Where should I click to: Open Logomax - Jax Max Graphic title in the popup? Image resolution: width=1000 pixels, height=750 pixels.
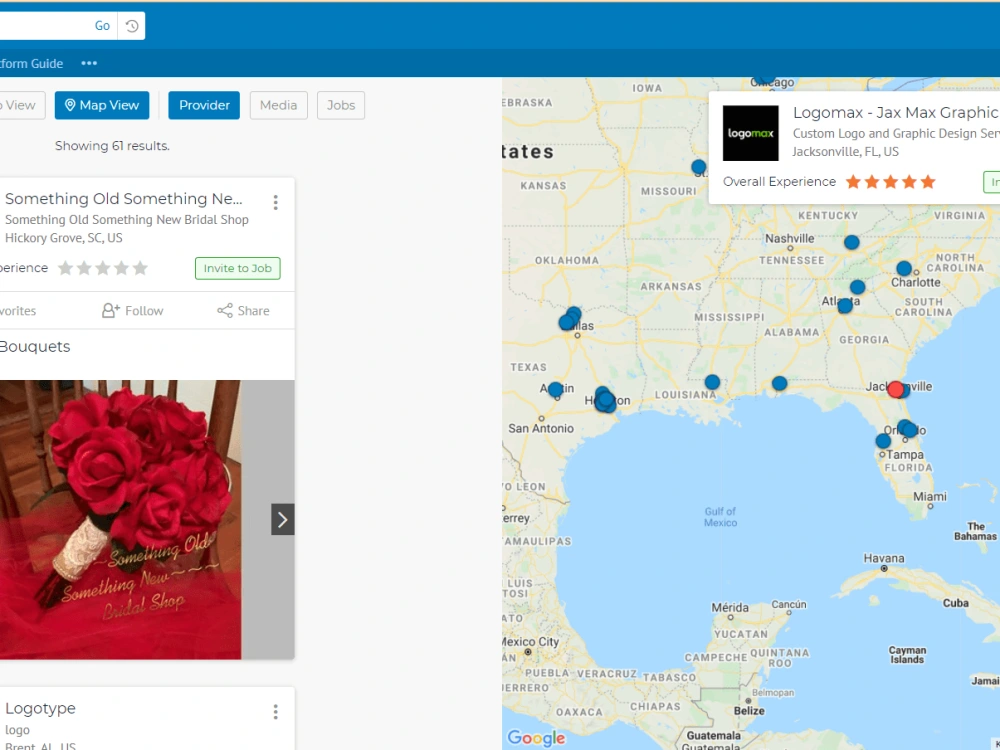point(896,112)
